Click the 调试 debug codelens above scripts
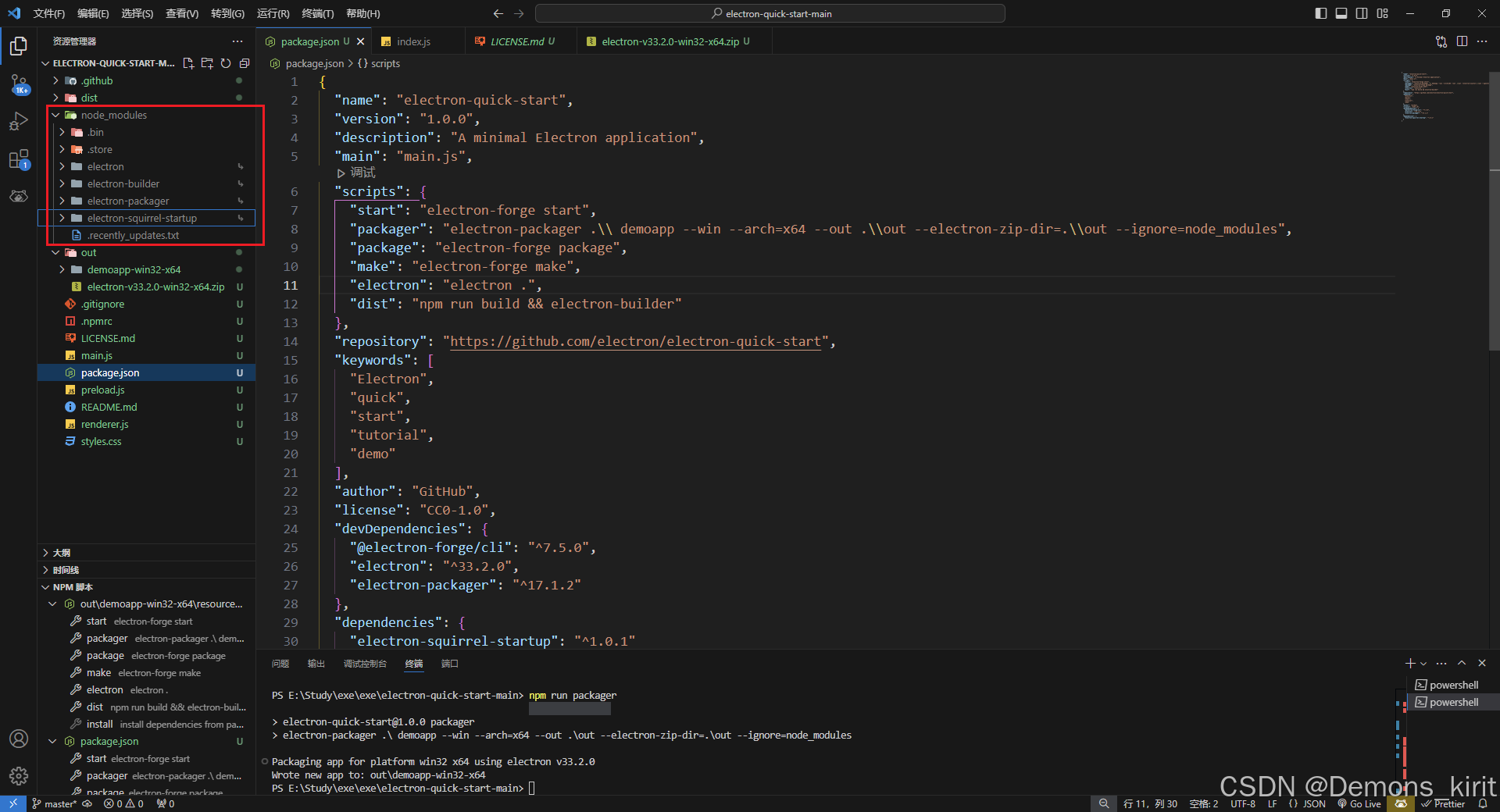Viewport: 1500px width, 812px height. coord(357,173)
